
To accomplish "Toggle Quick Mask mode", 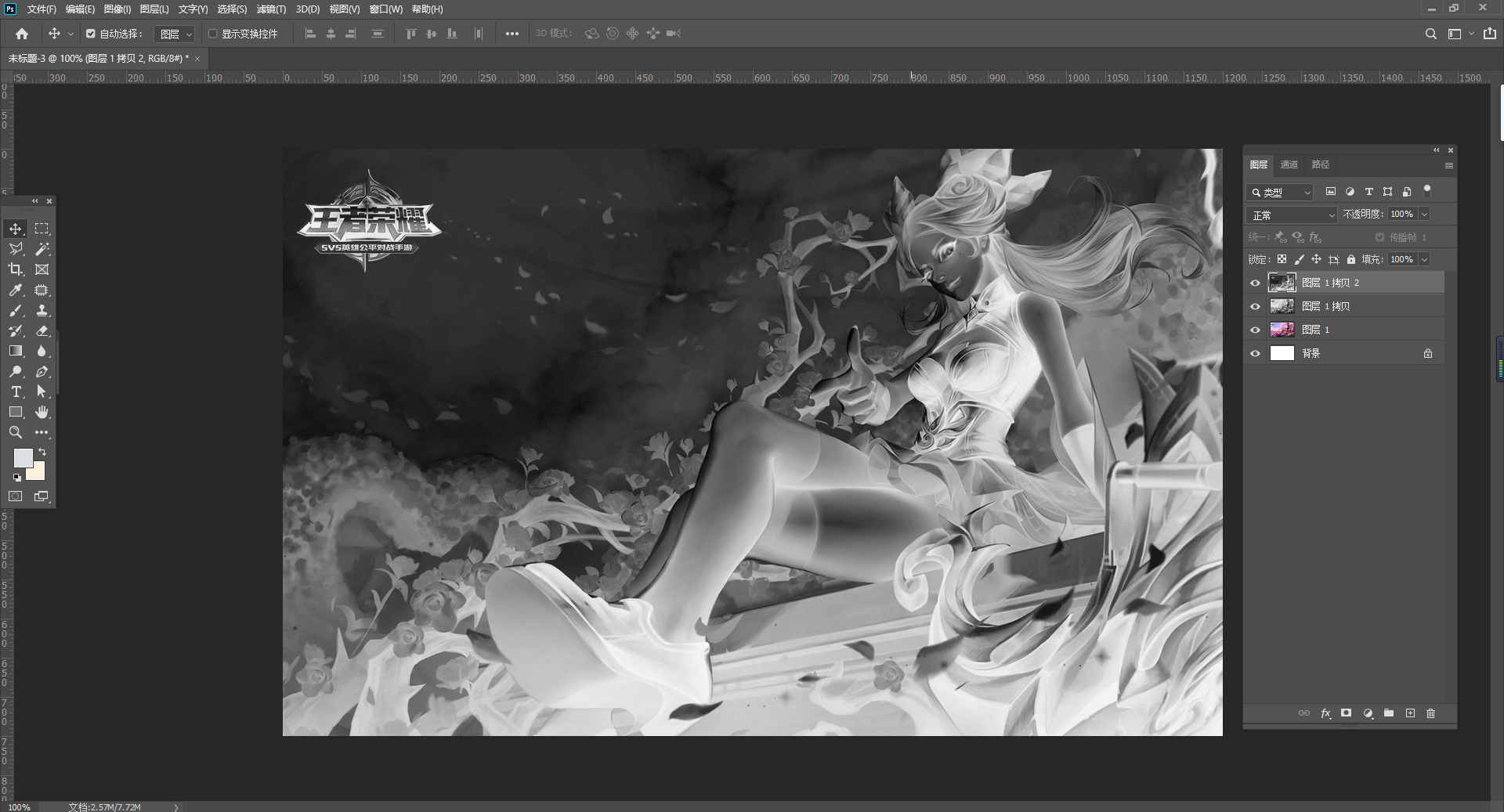I will tap(16, 496).
